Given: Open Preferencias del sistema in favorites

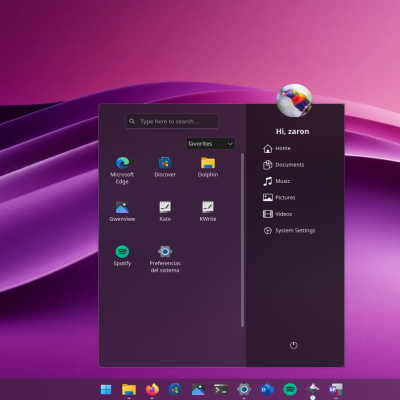Looking at the screenshot, I should [x=165, y=259].
